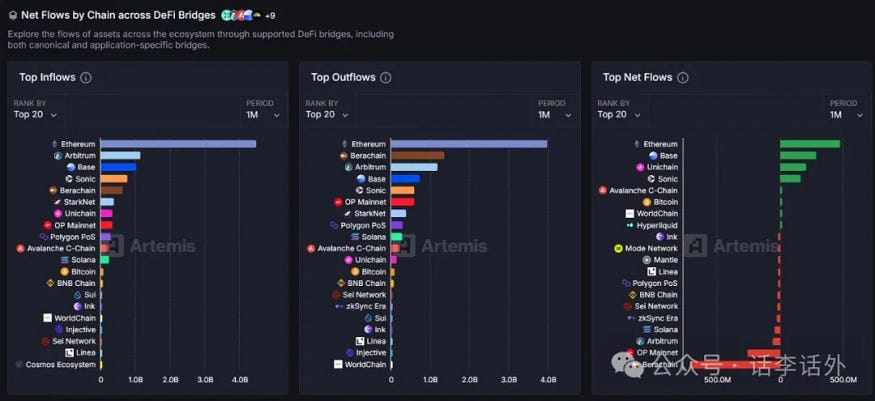Open the Period 1M dropdown in Top Outflows
The width and height of the screenshot is (875, 401).
[x=555, y=114]
